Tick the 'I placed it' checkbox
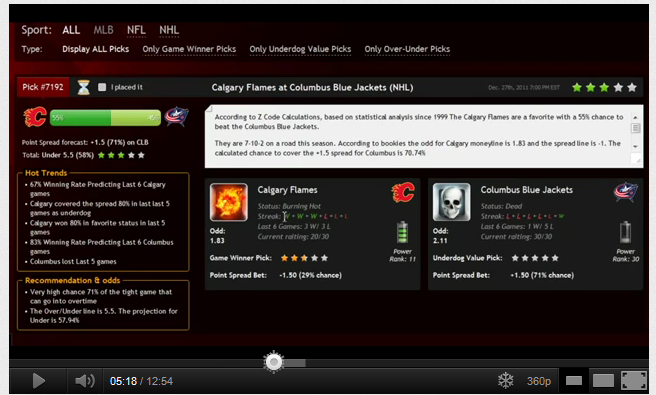The width and height of the screenshot is (656, 395). coord(102,87)
